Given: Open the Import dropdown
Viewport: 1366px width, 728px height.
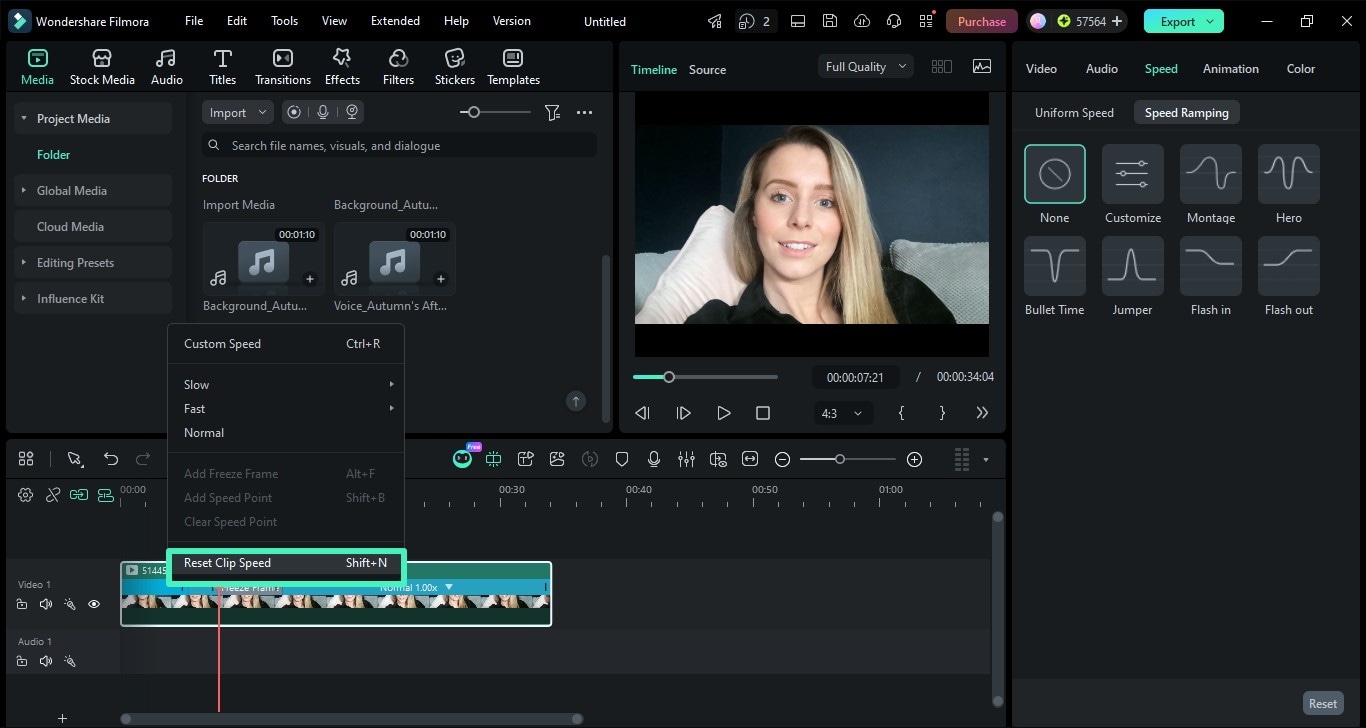Looking at the screenshot, I should click(237, 113).
